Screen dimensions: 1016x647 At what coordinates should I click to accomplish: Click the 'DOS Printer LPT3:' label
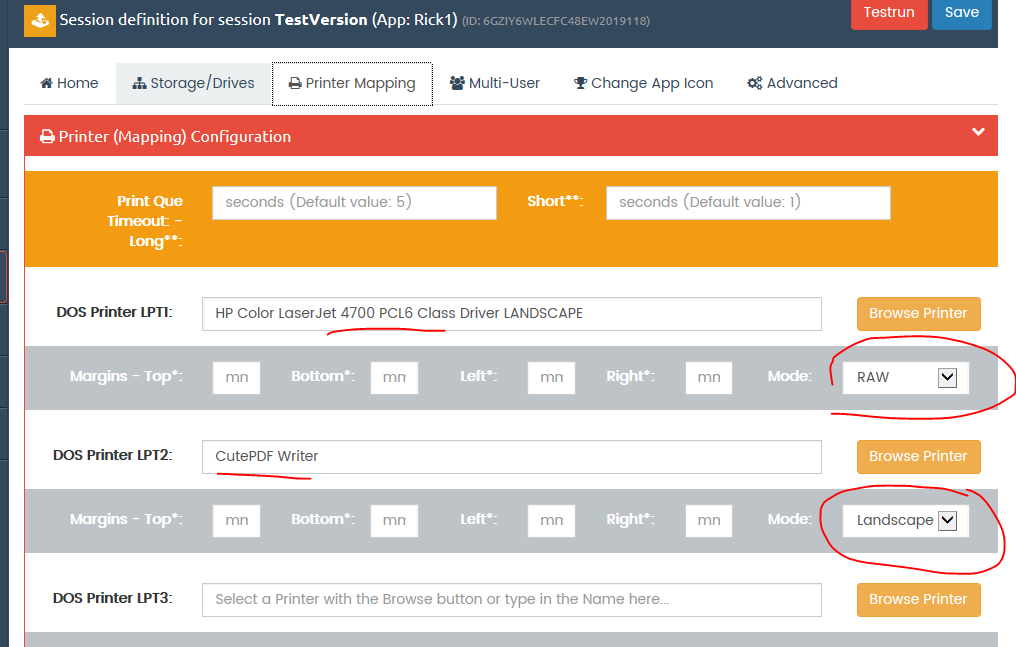pos(113,598)
